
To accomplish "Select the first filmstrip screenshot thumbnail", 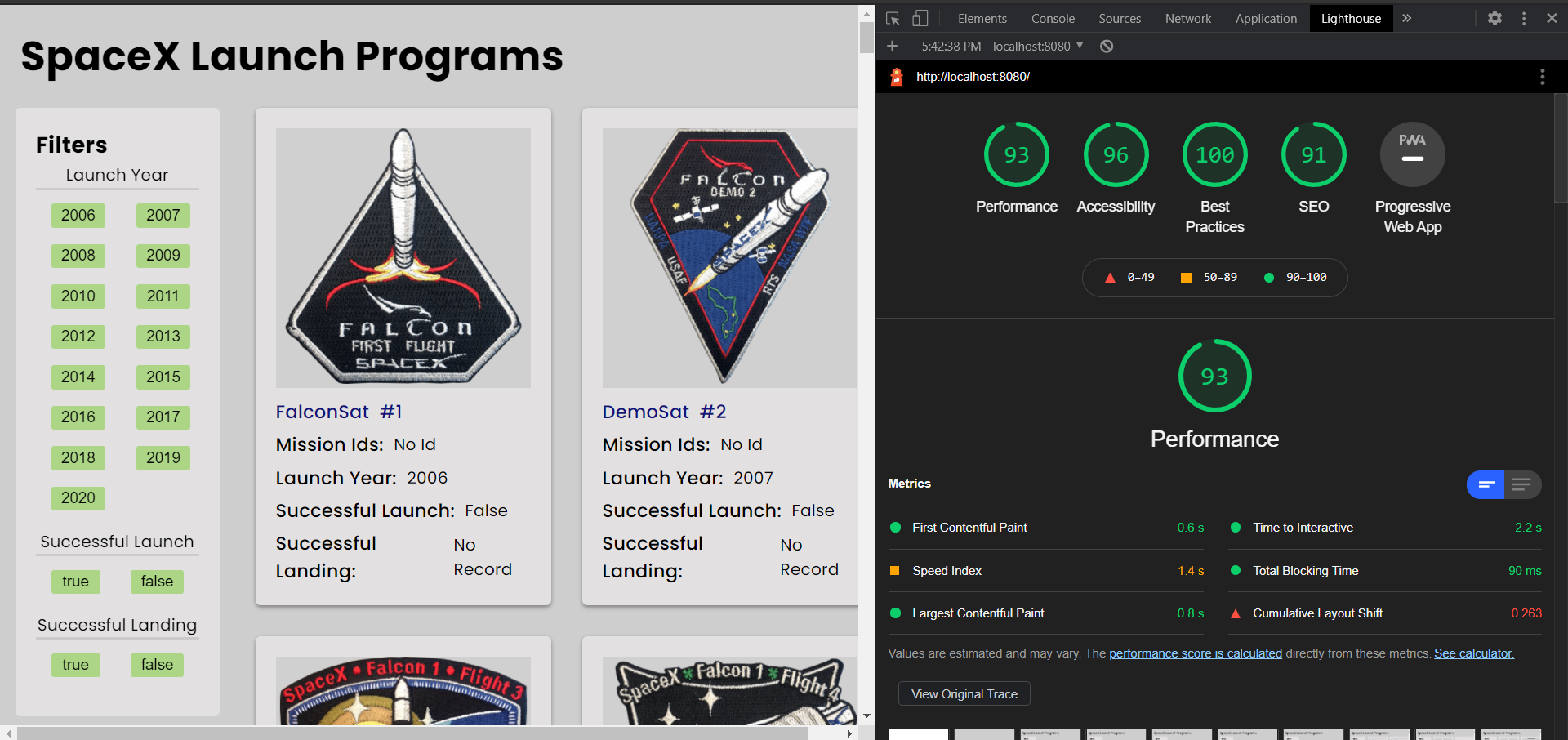I will point(918,733).
